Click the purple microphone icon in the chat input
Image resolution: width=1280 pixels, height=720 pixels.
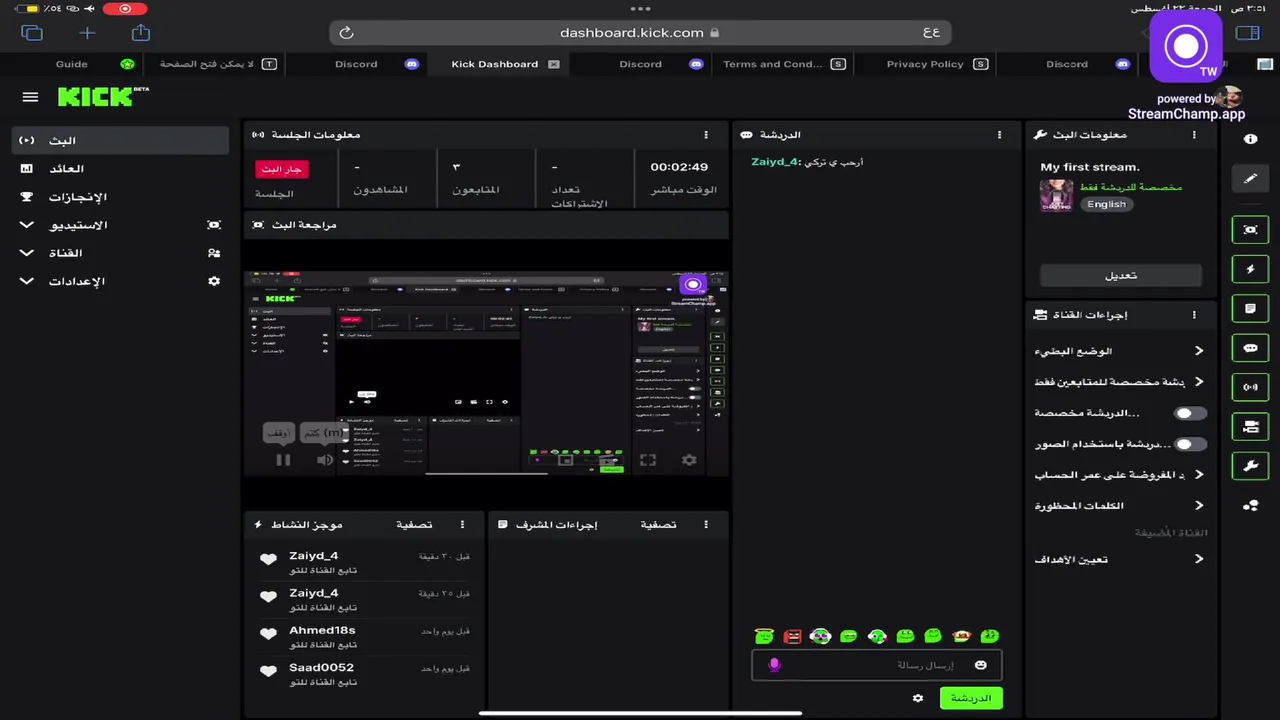pos(773,665)
